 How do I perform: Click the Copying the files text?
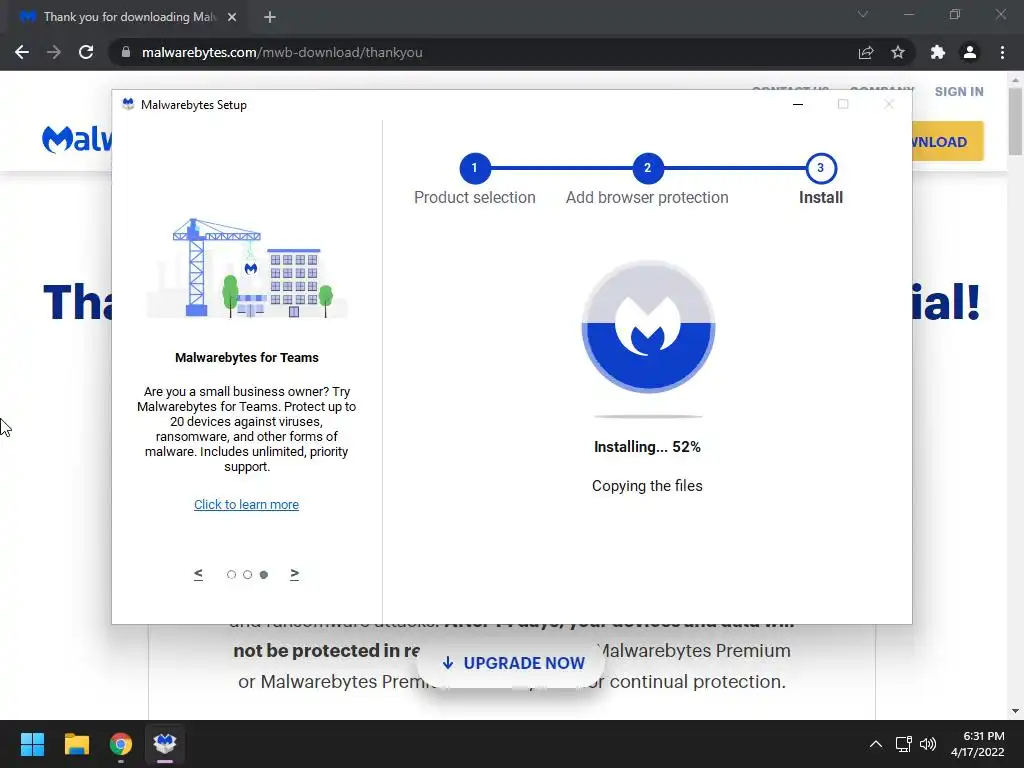click(647, 486)
